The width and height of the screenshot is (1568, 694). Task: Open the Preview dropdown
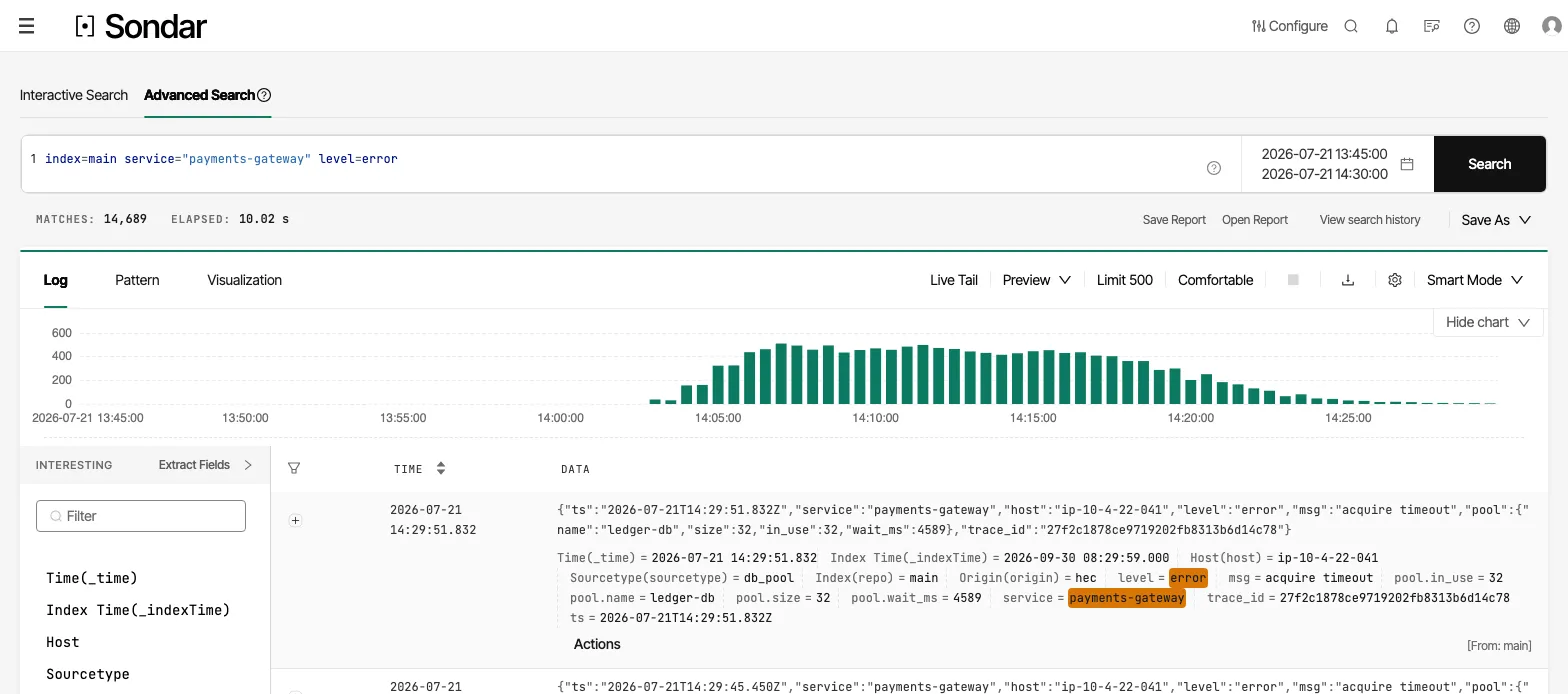pyautogui.click(x=1037, y=280)
